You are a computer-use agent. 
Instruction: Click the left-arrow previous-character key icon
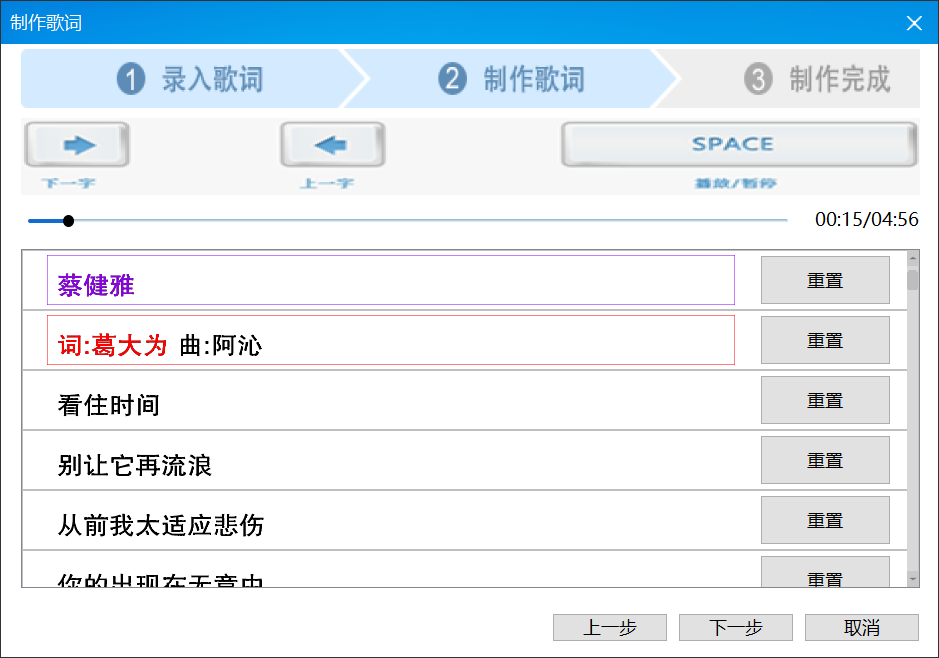click(x=332, y=146)
